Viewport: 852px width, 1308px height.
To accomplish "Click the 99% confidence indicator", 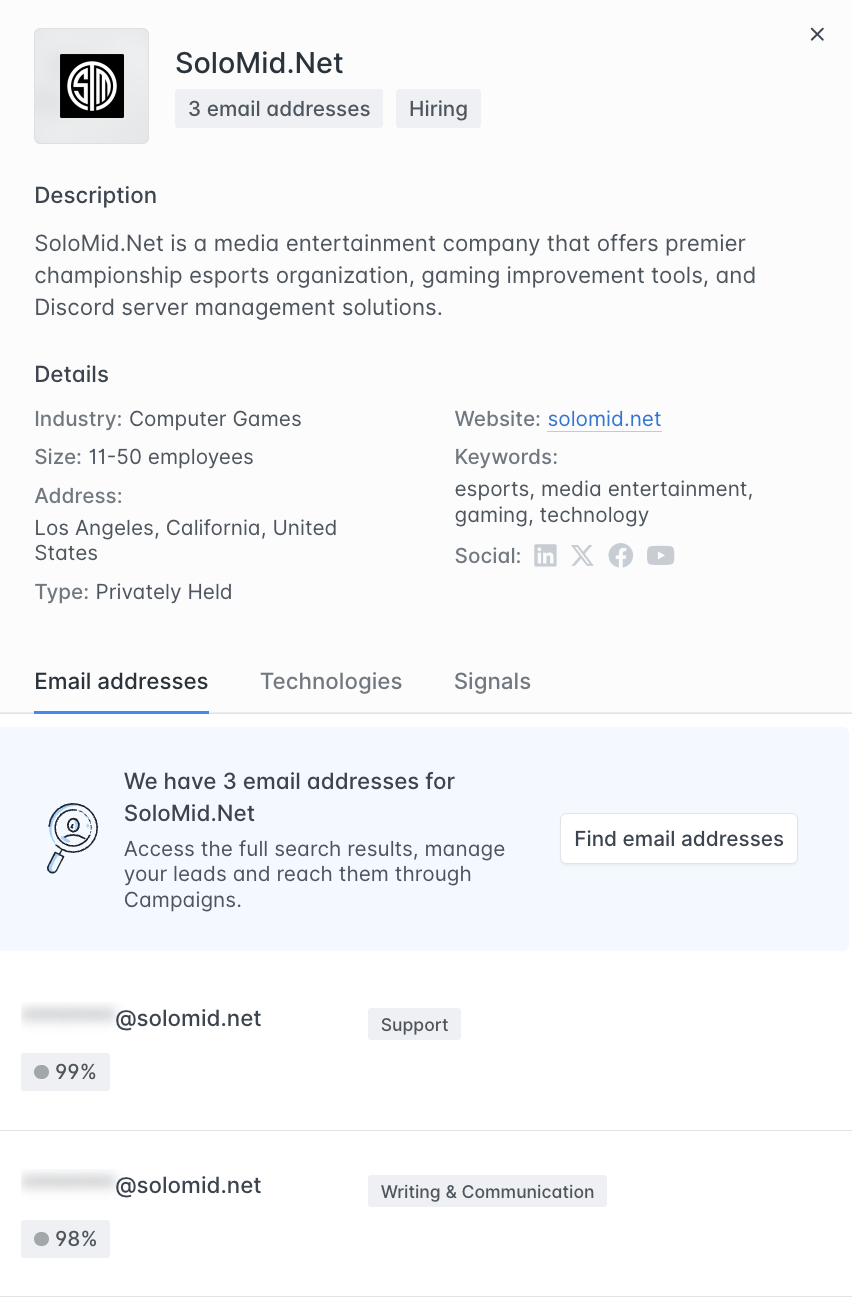I will (x=65, y=1071).
